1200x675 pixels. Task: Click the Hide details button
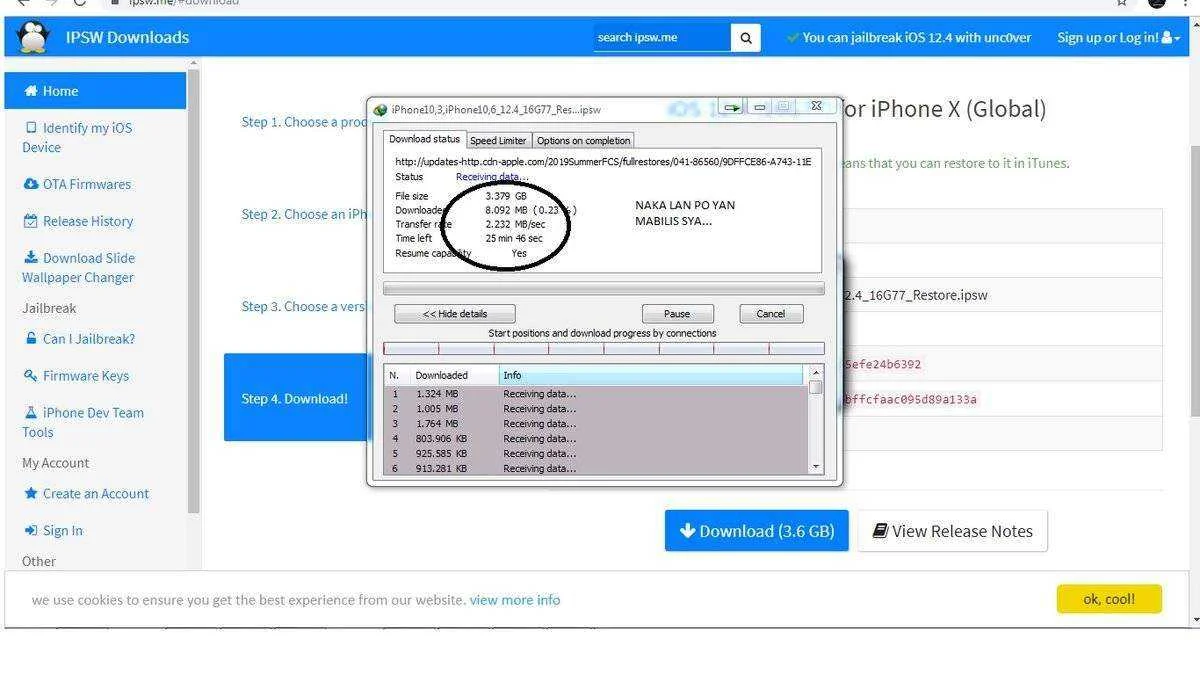pos(455,314)
